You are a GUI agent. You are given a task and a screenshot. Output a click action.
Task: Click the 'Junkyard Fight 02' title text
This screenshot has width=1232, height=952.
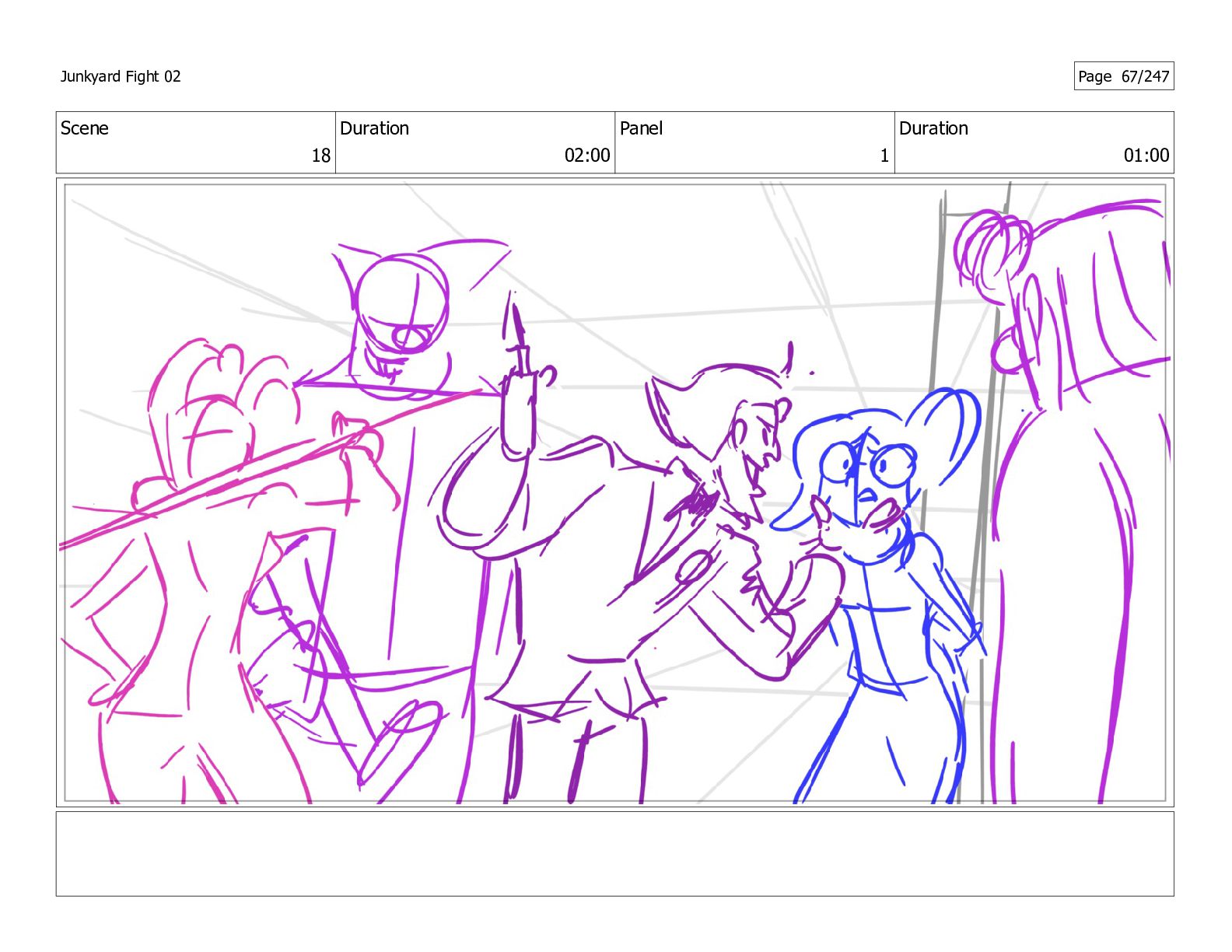(x=121, y=76)
